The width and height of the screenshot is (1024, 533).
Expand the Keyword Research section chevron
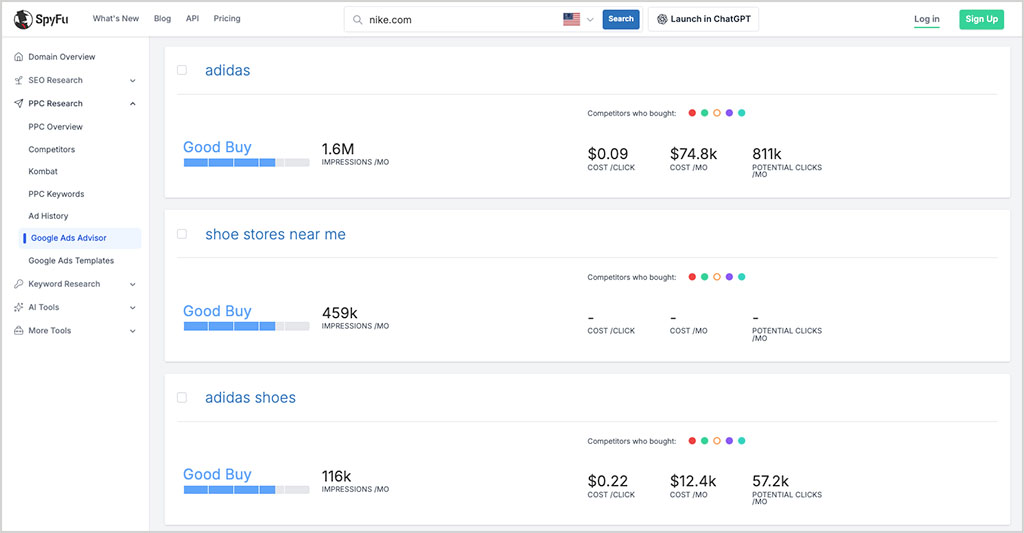pyautogui.click(x=133, y=285)
